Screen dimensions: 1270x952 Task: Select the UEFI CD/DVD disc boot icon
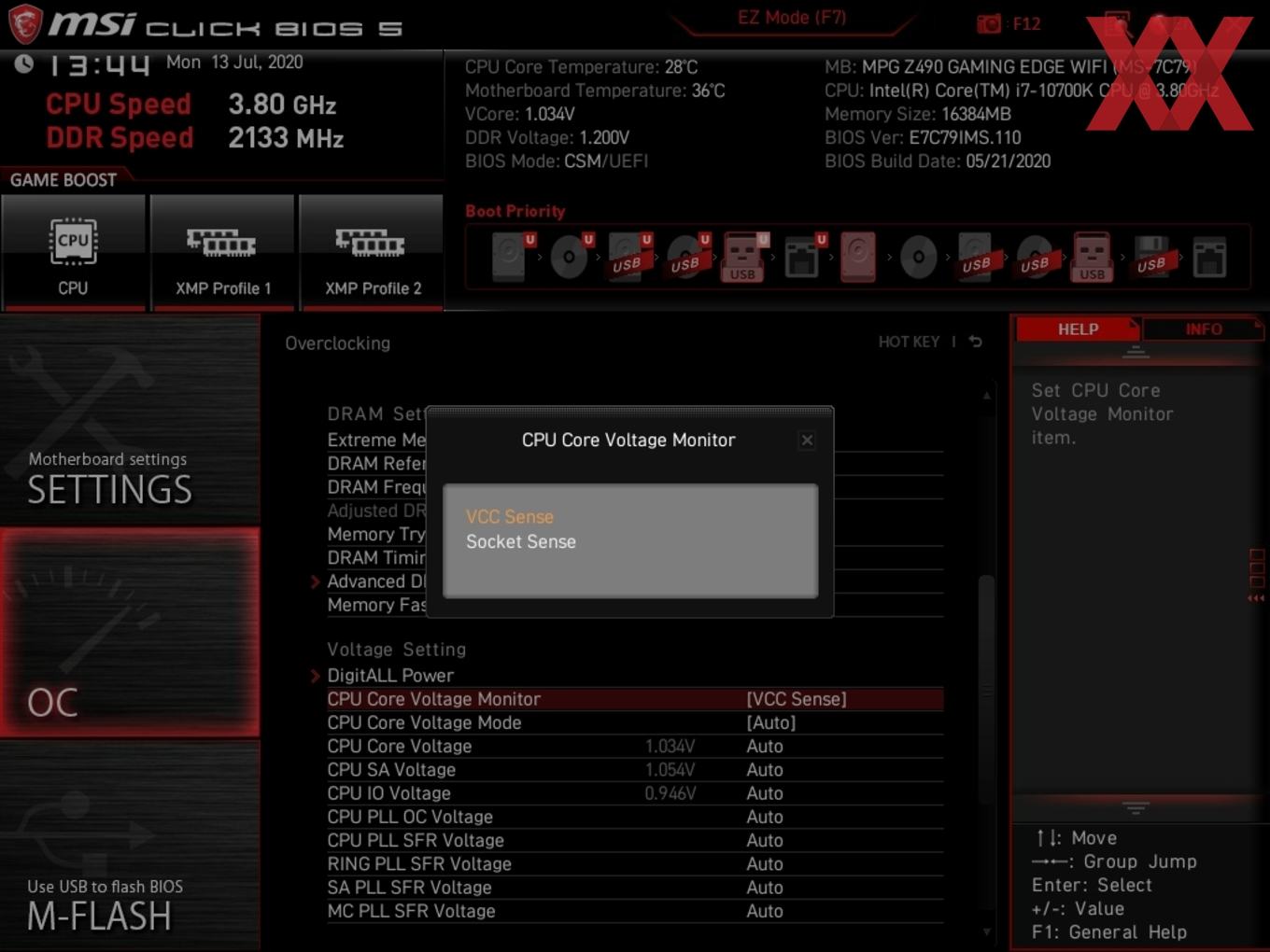[571, 256]
